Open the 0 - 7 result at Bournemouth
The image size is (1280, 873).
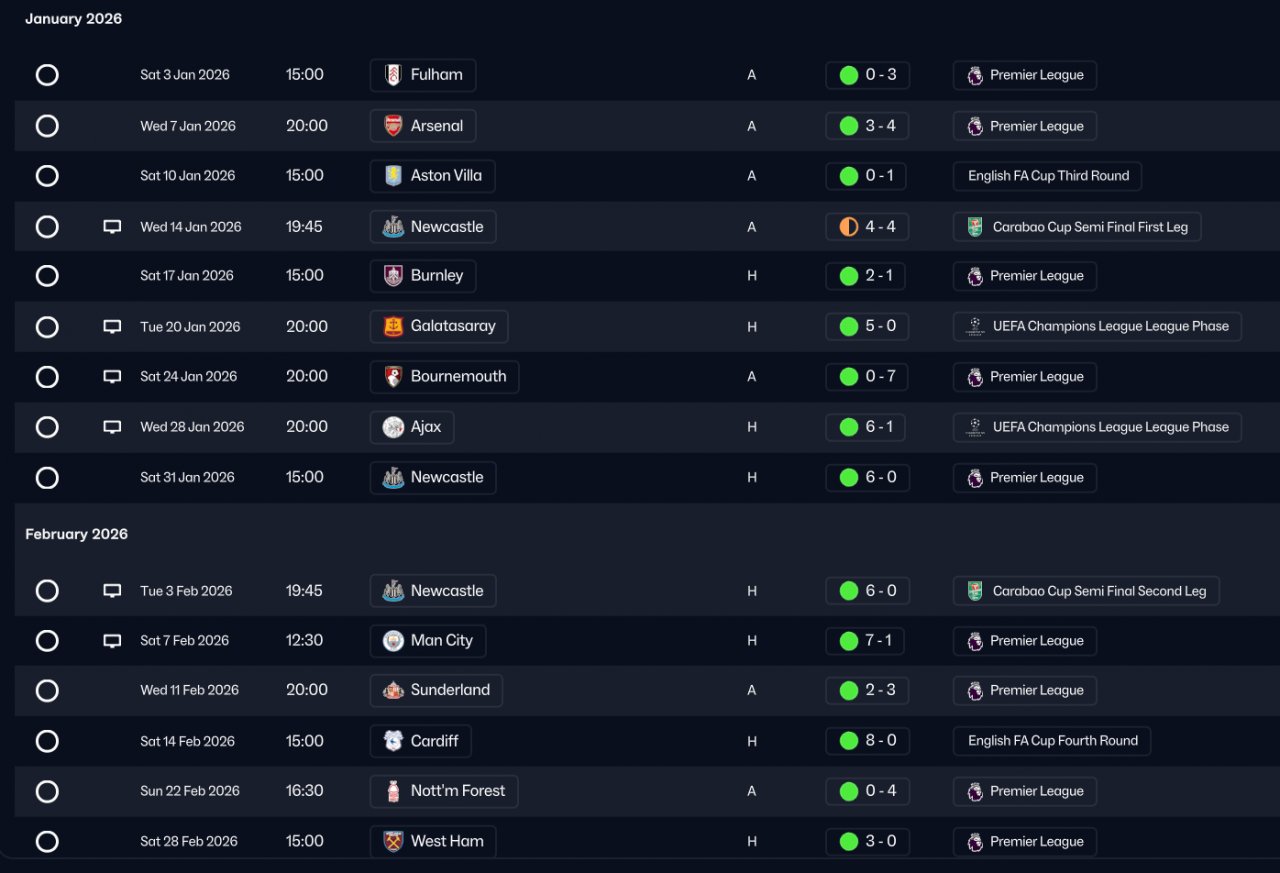(867, 377)
